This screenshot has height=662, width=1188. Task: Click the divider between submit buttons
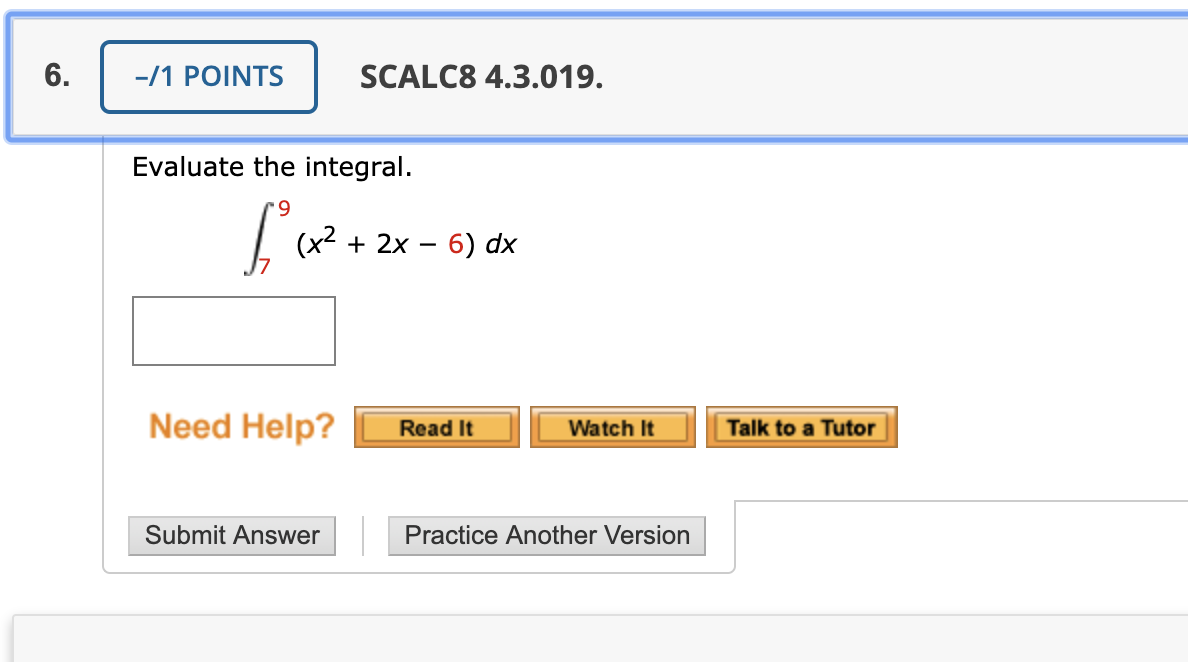pyautogui.click(x=362, y=535)
